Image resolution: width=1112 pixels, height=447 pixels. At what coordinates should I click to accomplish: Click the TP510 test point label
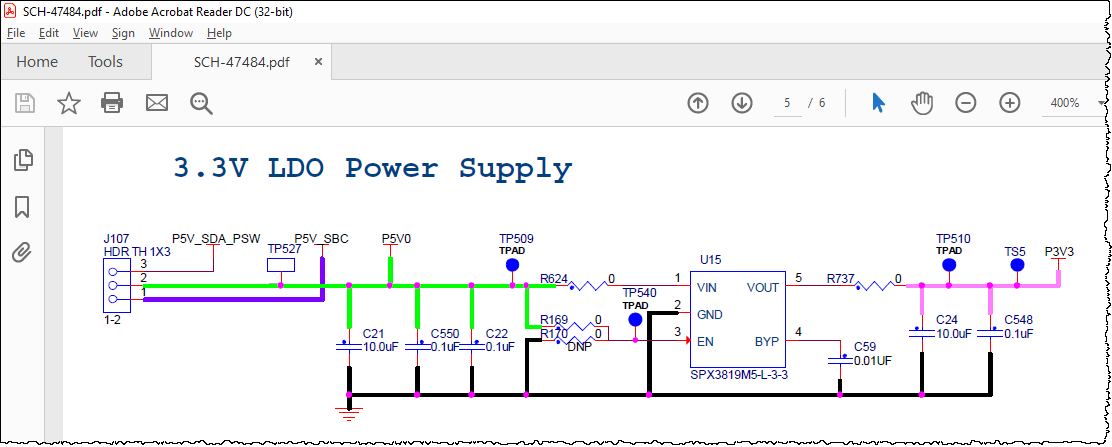coord(953,239)
